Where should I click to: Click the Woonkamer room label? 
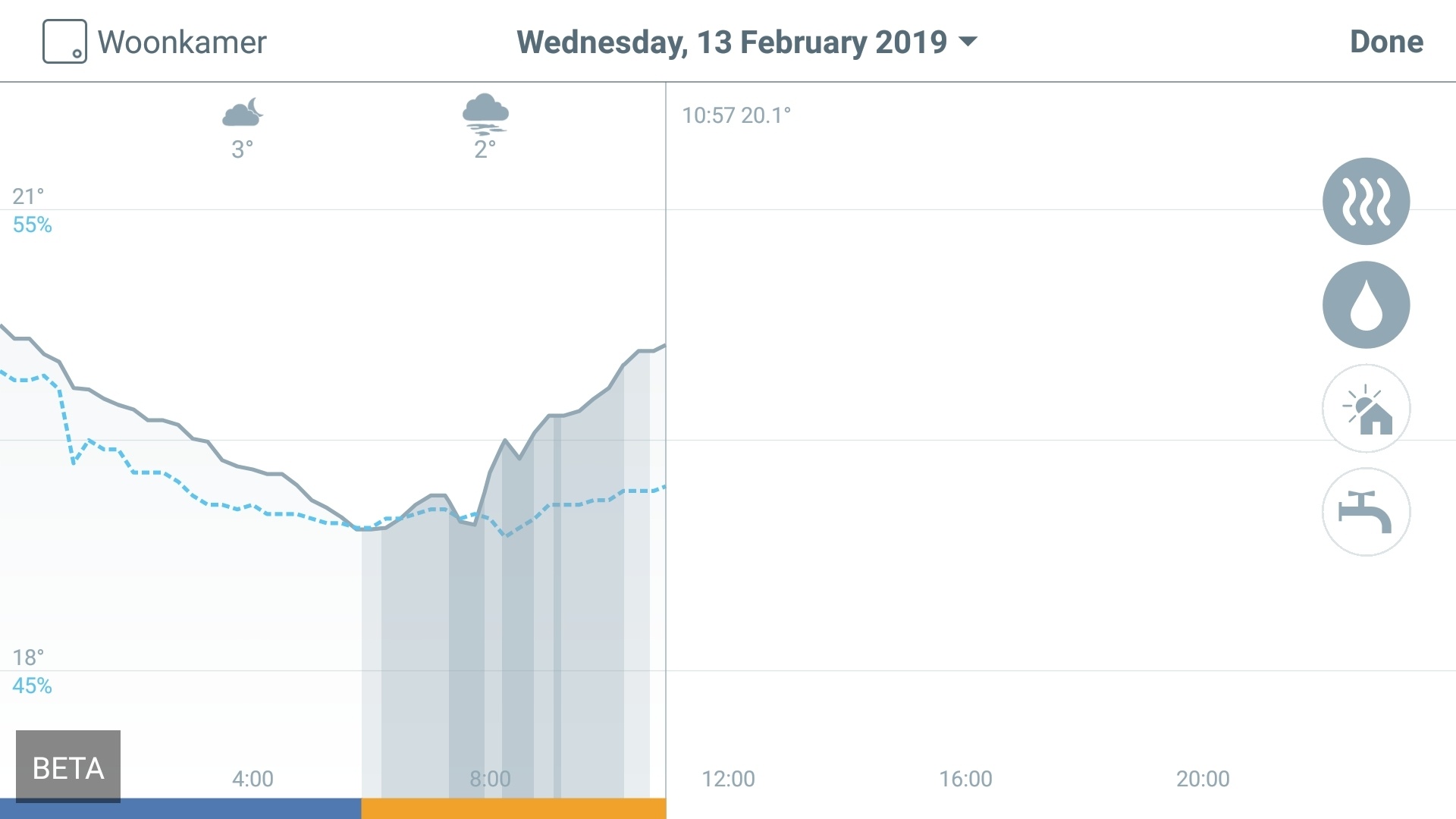[x=182, y=42]
